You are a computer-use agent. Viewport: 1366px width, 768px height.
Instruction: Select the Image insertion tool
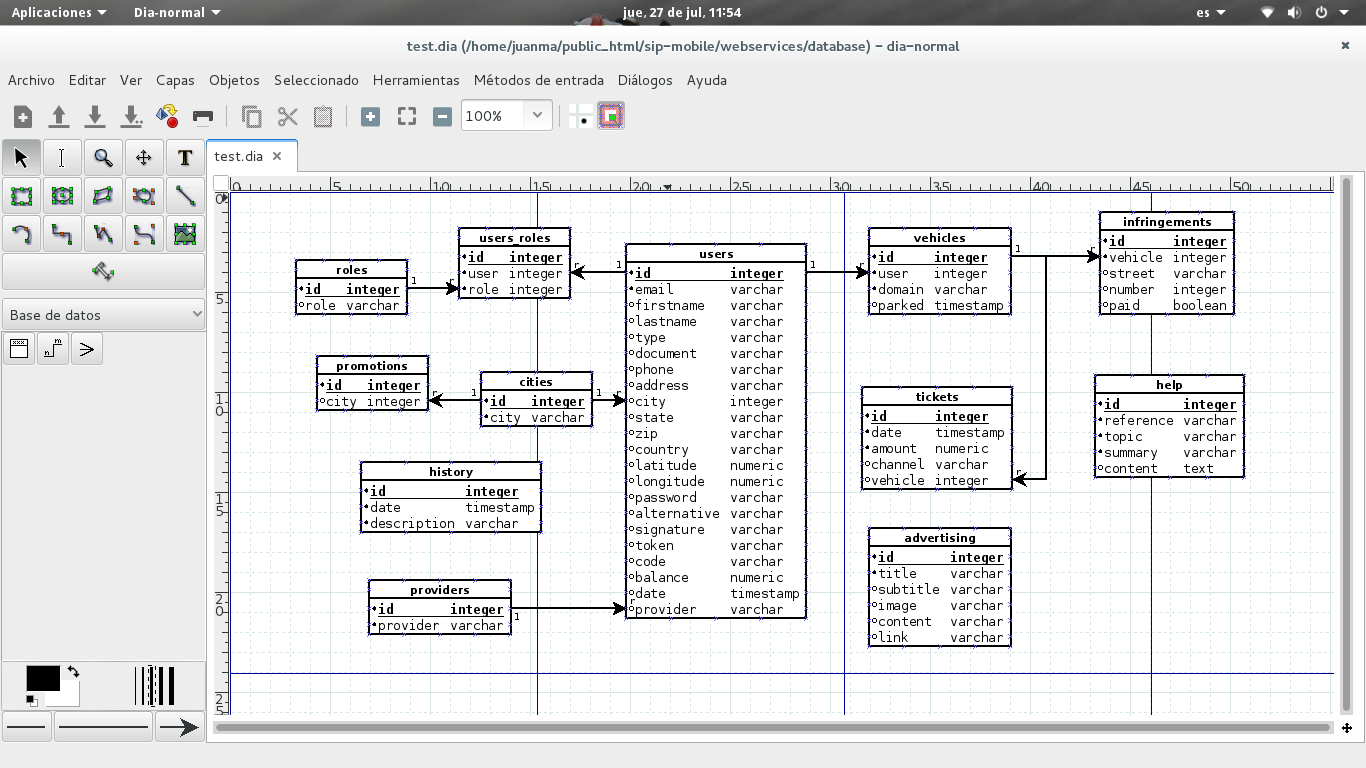tap(185, 234)
